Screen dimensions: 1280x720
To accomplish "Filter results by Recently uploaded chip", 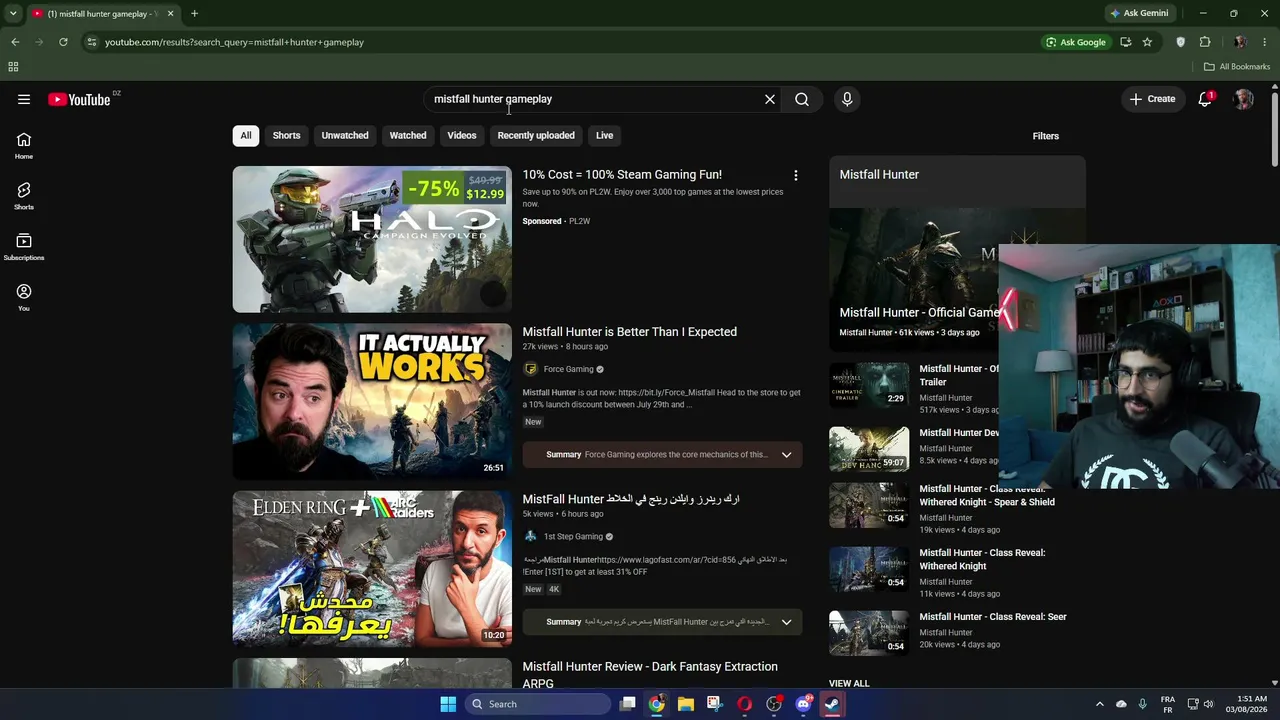I will tap(536, 136).
